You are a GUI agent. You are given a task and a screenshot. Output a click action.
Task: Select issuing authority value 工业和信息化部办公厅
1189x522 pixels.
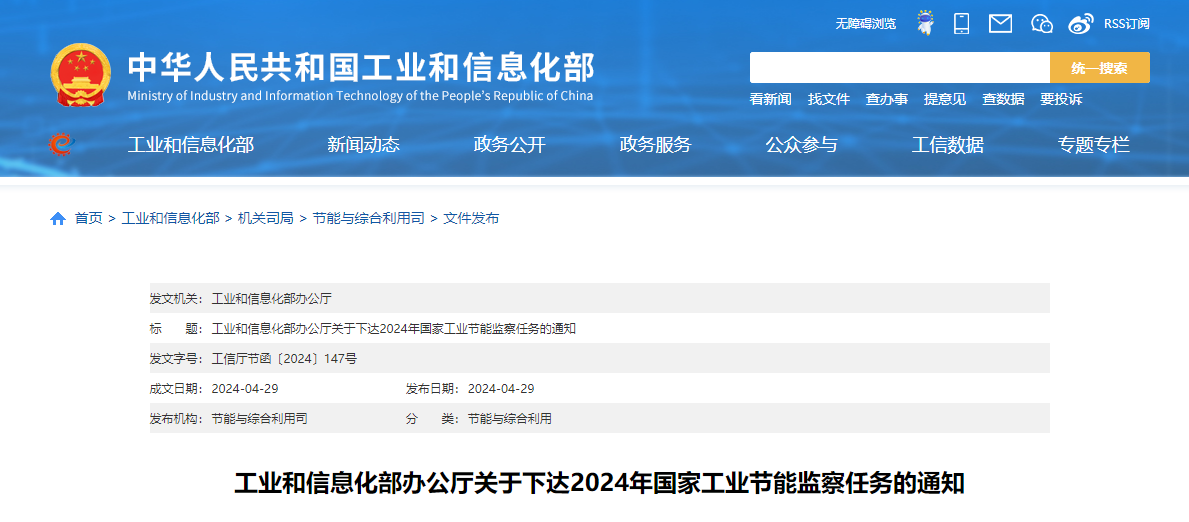click(271, 298)
